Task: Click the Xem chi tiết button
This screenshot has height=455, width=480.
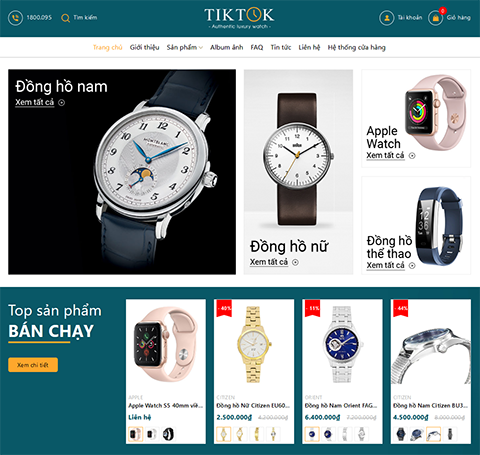Action: (33, 365)
